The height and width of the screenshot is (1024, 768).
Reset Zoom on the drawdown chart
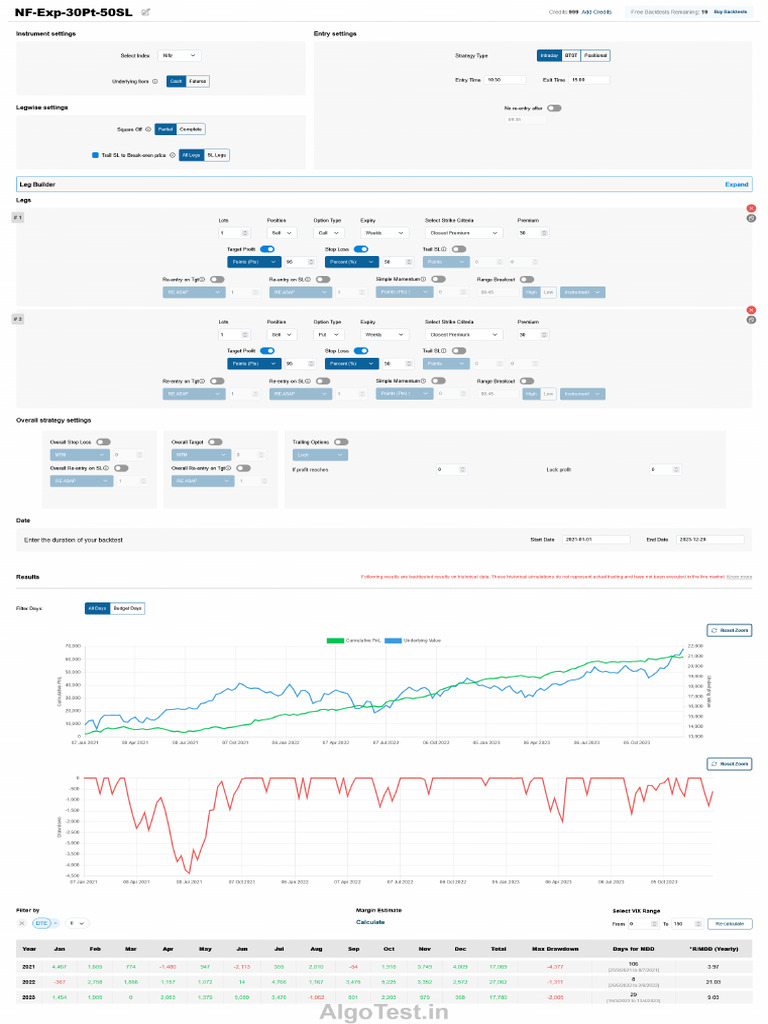coord(729,764)
